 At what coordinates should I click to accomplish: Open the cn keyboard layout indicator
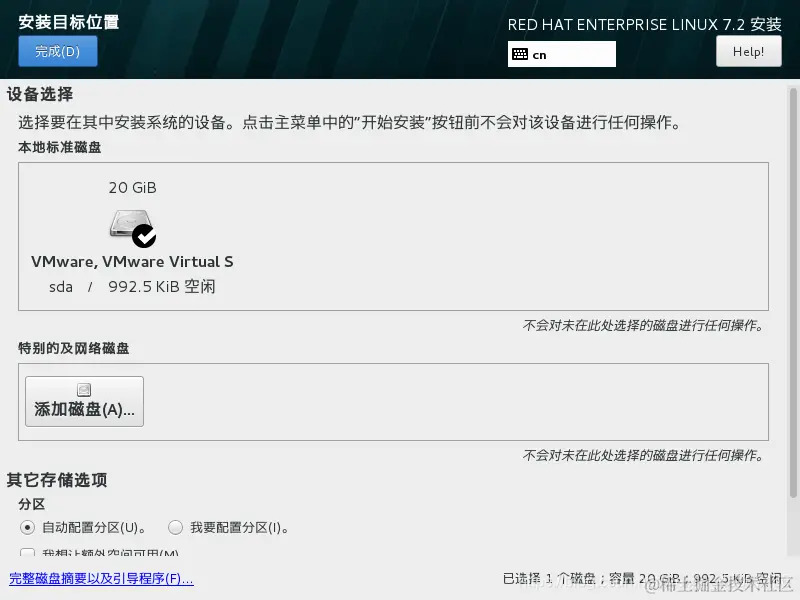coord(562,54)
